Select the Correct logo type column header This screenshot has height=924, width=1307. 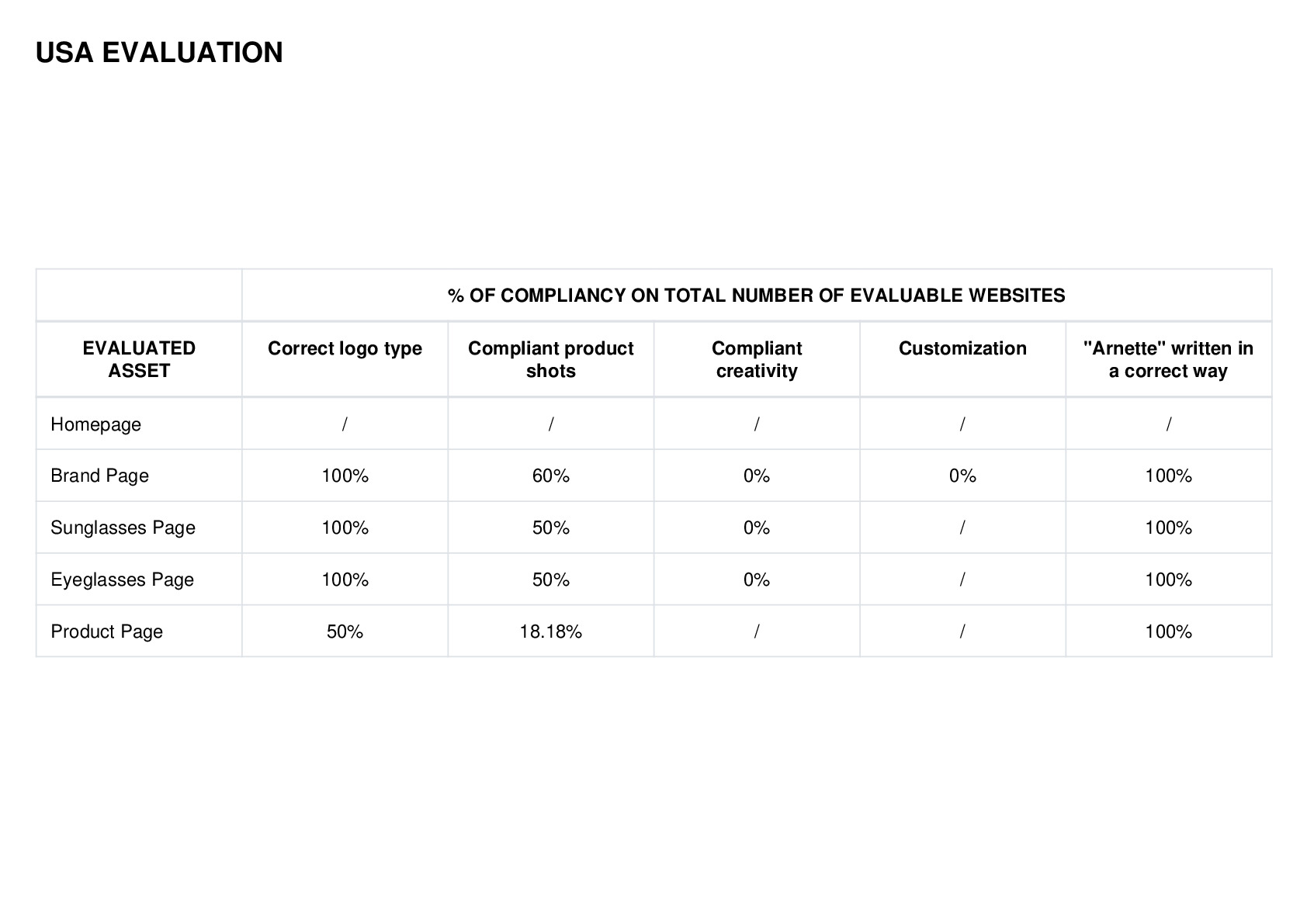(345, 348)
